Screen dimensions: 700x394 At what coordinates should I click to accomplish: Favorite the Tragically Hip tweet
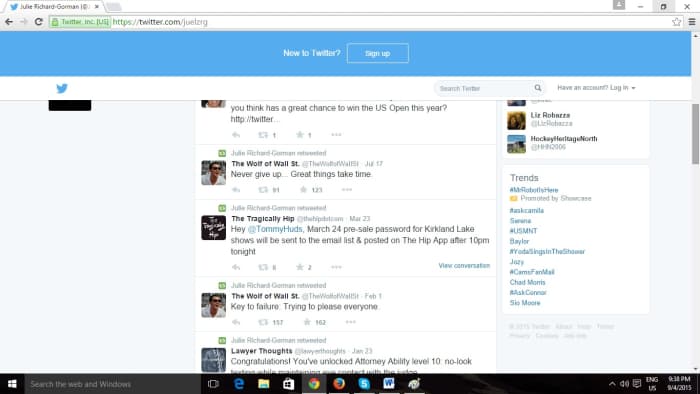coord(300,267)
